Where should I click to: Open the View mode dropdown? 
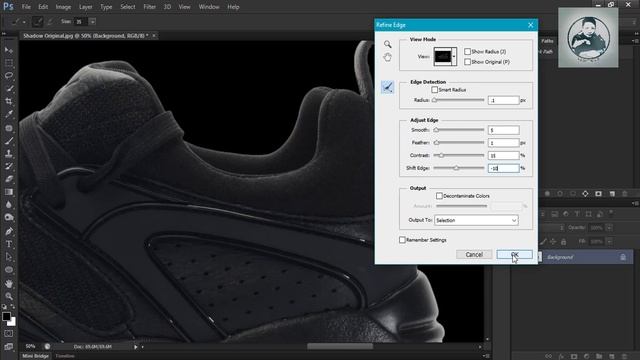click(x=453, y=56)
